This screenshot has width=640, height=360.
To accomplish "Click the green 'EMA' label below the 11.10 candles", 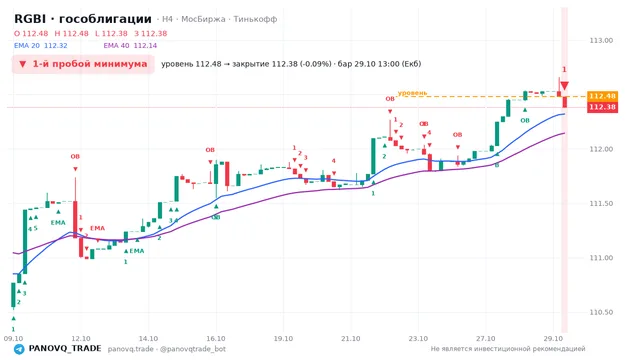I will [58, 222].
